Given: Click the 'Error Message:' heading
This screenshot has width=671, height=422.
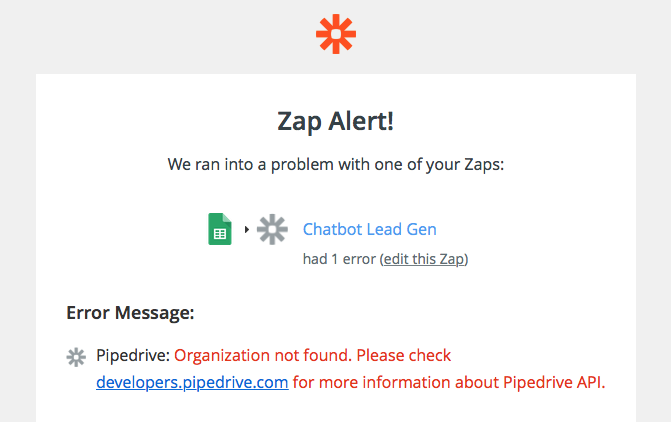Looking at the screenshot, I should click(x=130, y=313).
